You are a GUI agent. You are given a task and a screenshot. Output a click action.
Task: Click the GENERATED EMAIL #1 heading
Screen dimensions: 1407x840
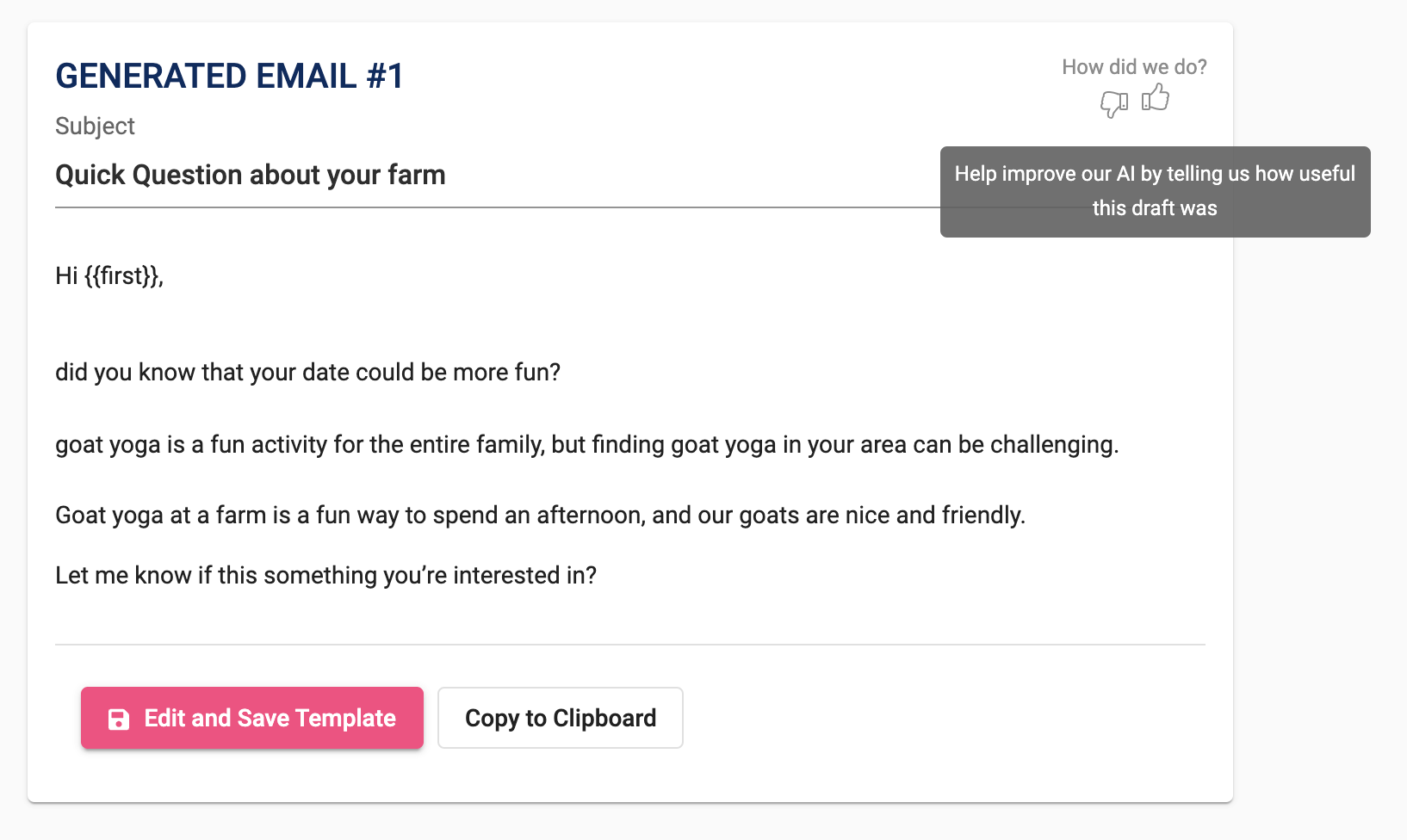230,76
